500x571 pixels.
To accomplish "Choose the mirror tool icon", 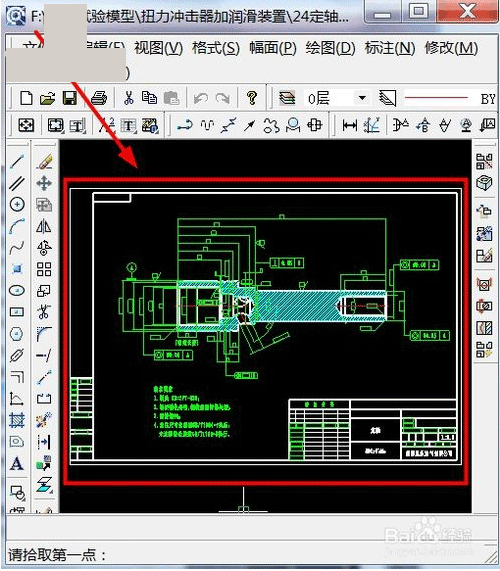I will pyautogui.click(x=44, y=226).
